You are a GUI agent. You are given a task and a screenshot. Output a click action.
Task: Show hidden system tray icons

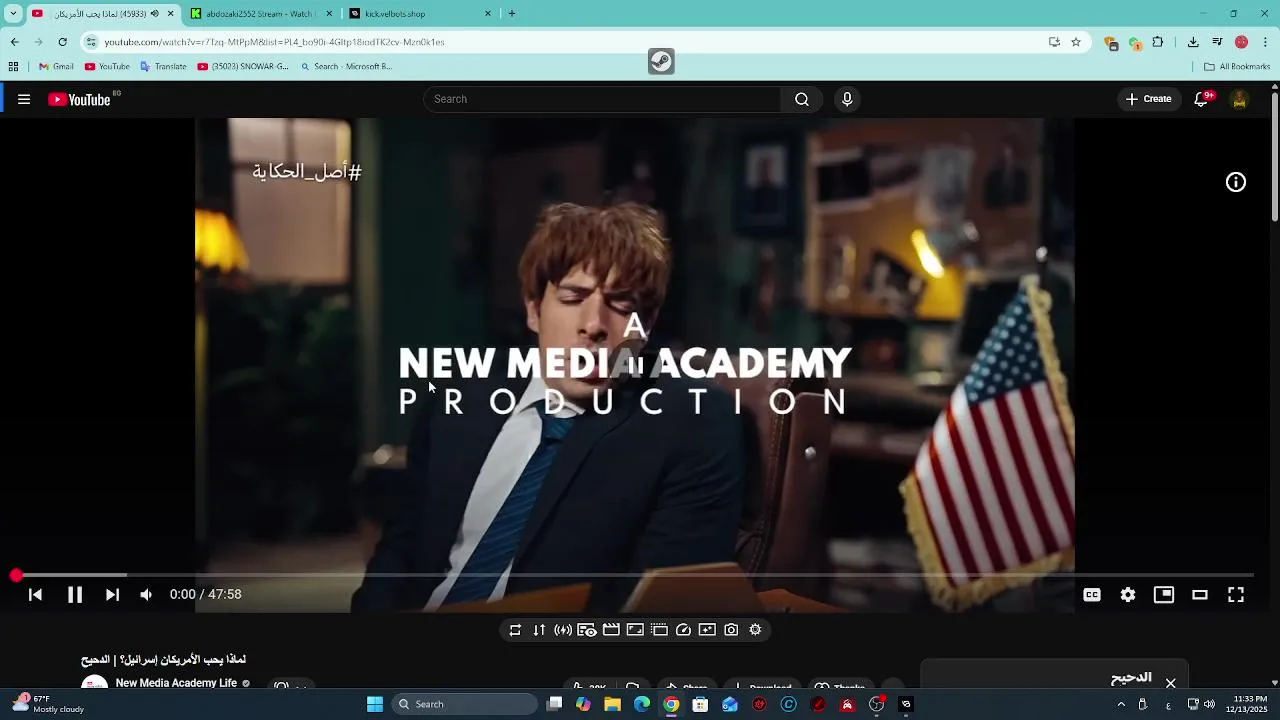pyautogui.click(x=1121, y=704)
